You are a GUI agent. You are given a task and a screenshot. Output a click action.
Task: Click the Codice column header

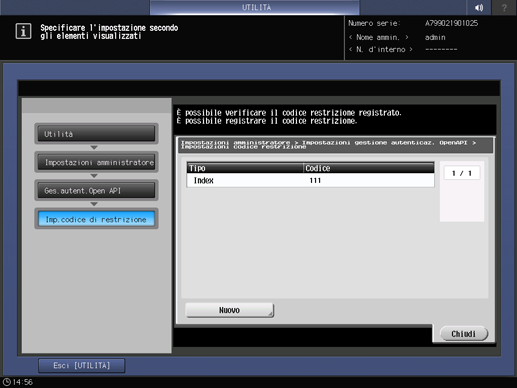pyautogui.click(x=369, y=168)
